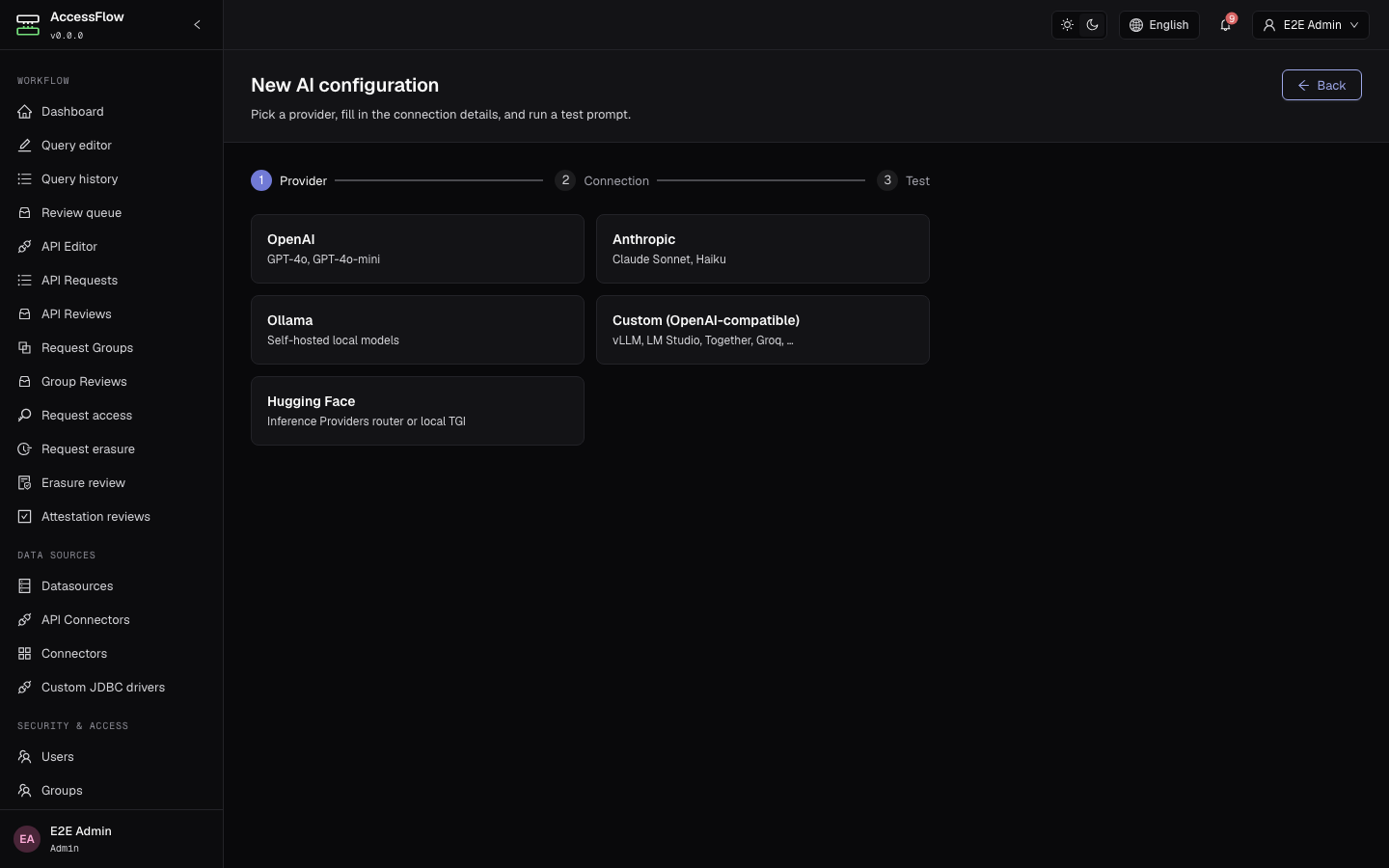This screenshot has width=1389, height=868.
Task: Click the Connectors grid icon
Action: coord(24,654)
